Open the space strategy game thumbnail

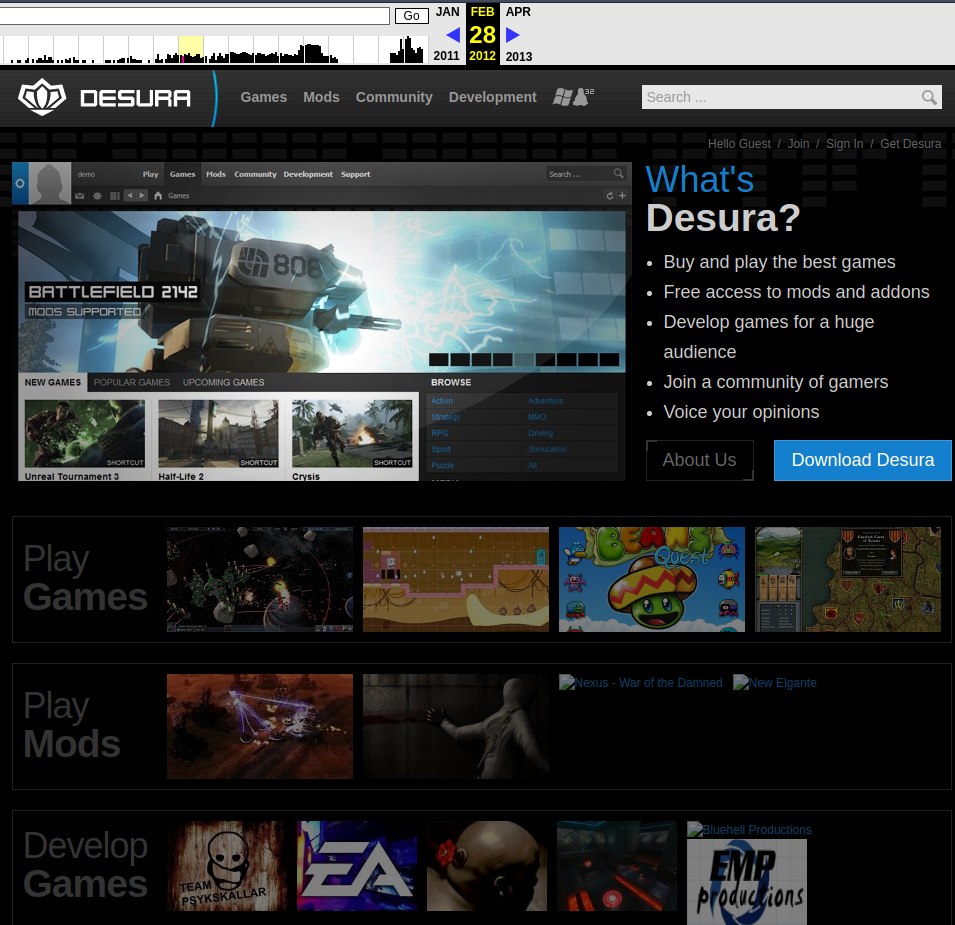coord(259,579)
